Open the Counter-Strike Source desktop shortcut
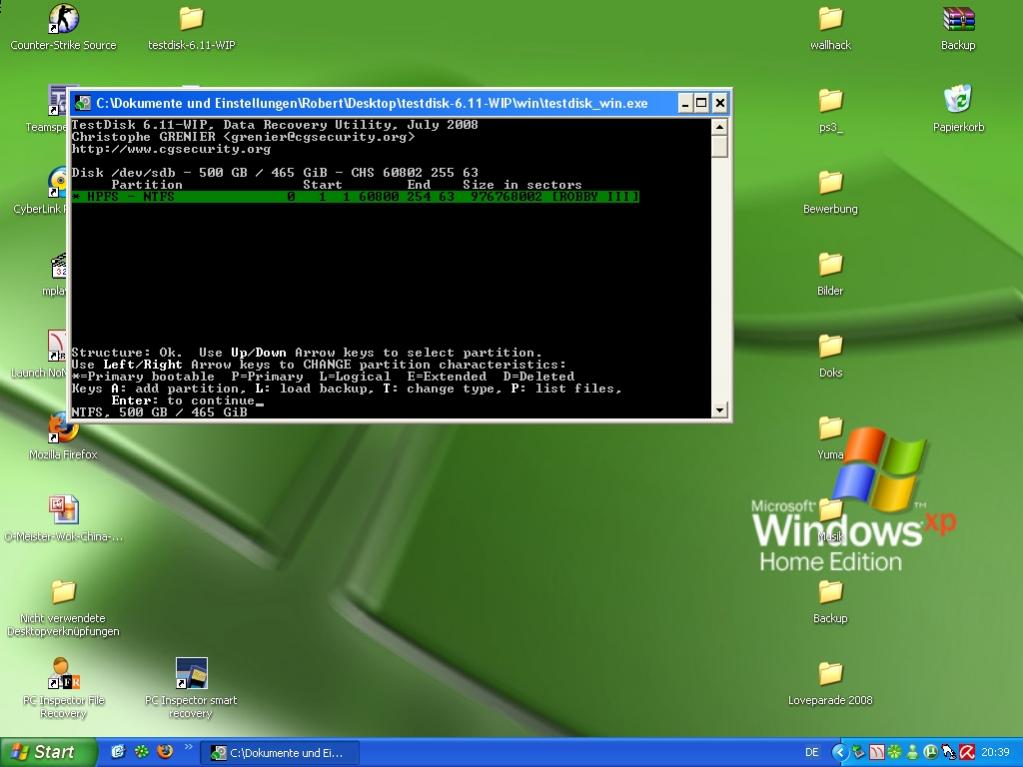1023x767 pixels. pos(63,27)
